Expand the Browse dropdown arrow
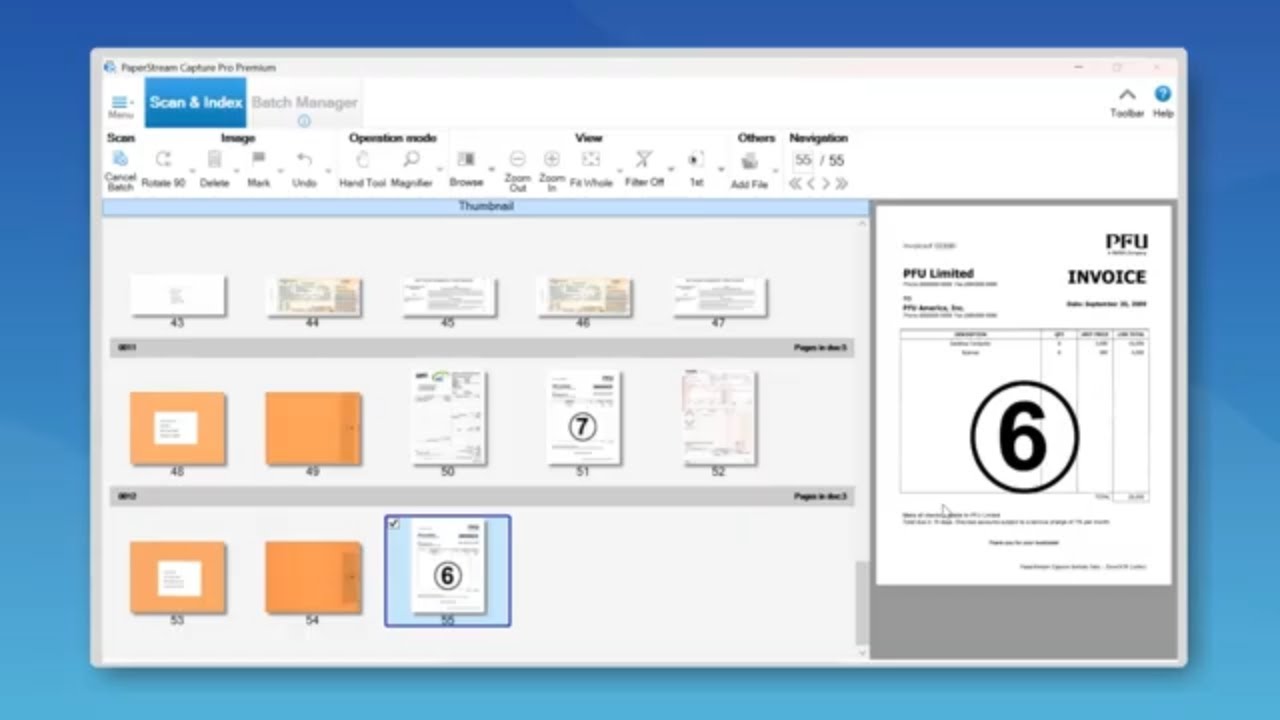The width and height of the screenshot is (1280, 720). (491, 169)
